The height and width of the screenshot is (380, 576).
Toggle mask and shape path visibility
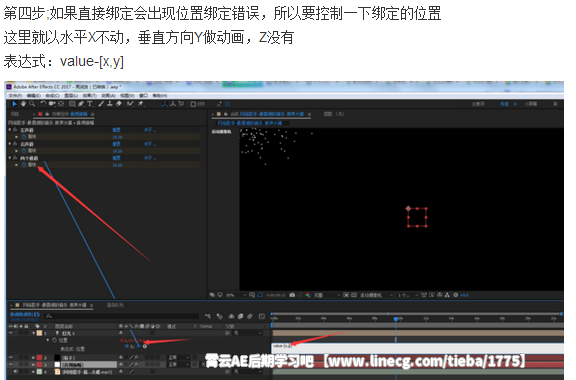260,295
